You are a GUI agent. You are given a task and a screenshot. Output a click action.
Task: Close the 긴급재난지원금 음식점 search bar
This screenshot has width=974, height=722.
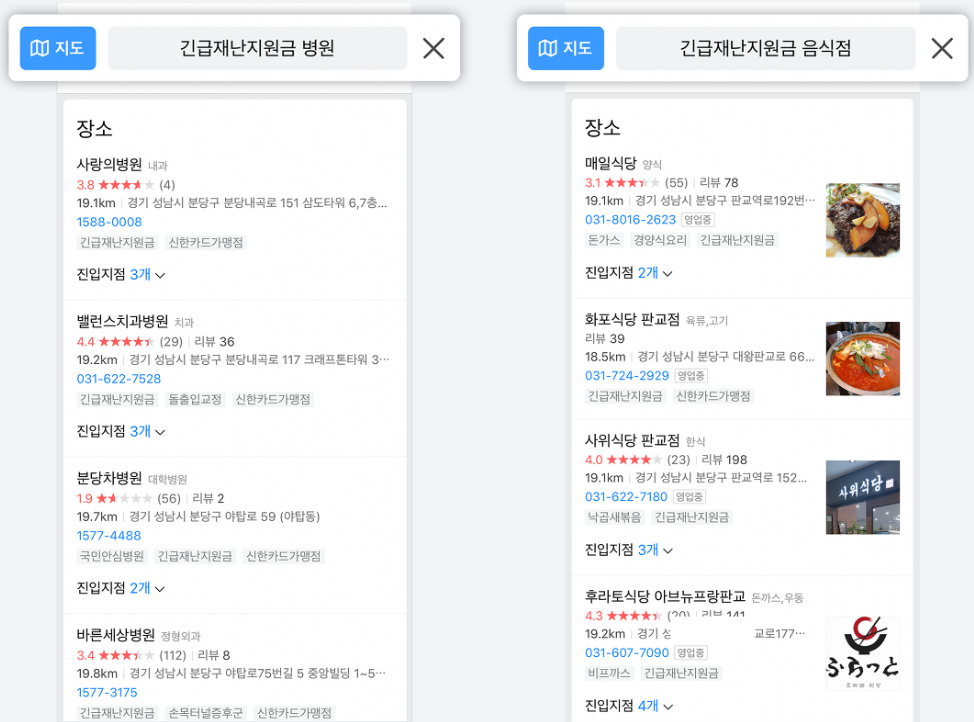942,48
